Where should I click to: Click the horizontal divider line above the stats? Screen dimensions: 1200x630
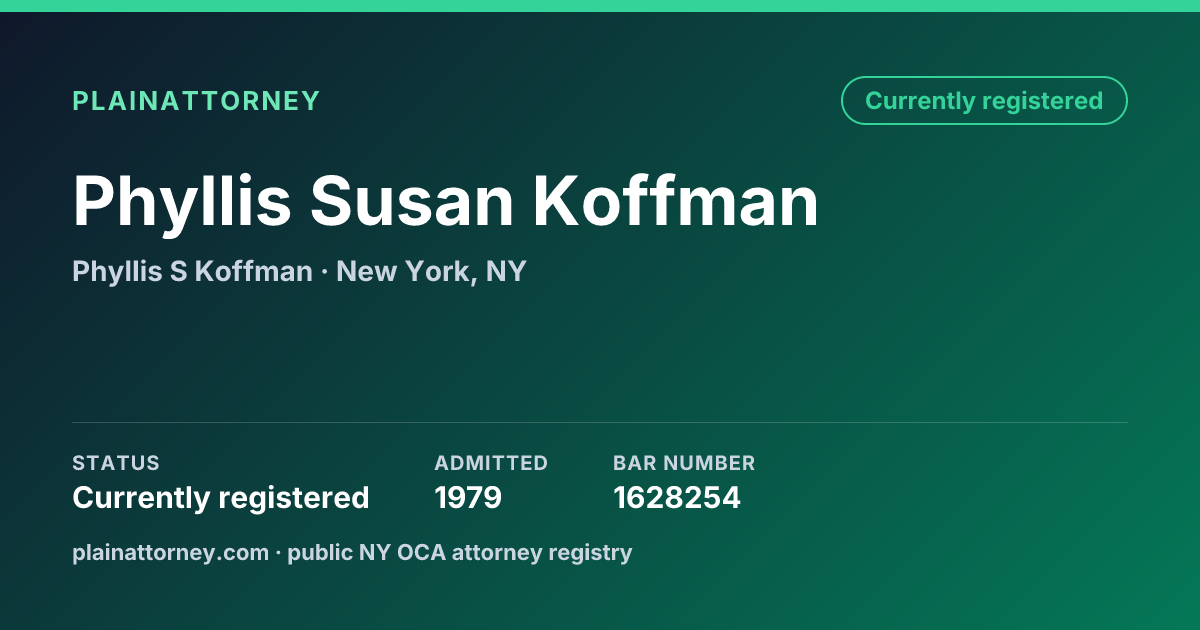600,422
